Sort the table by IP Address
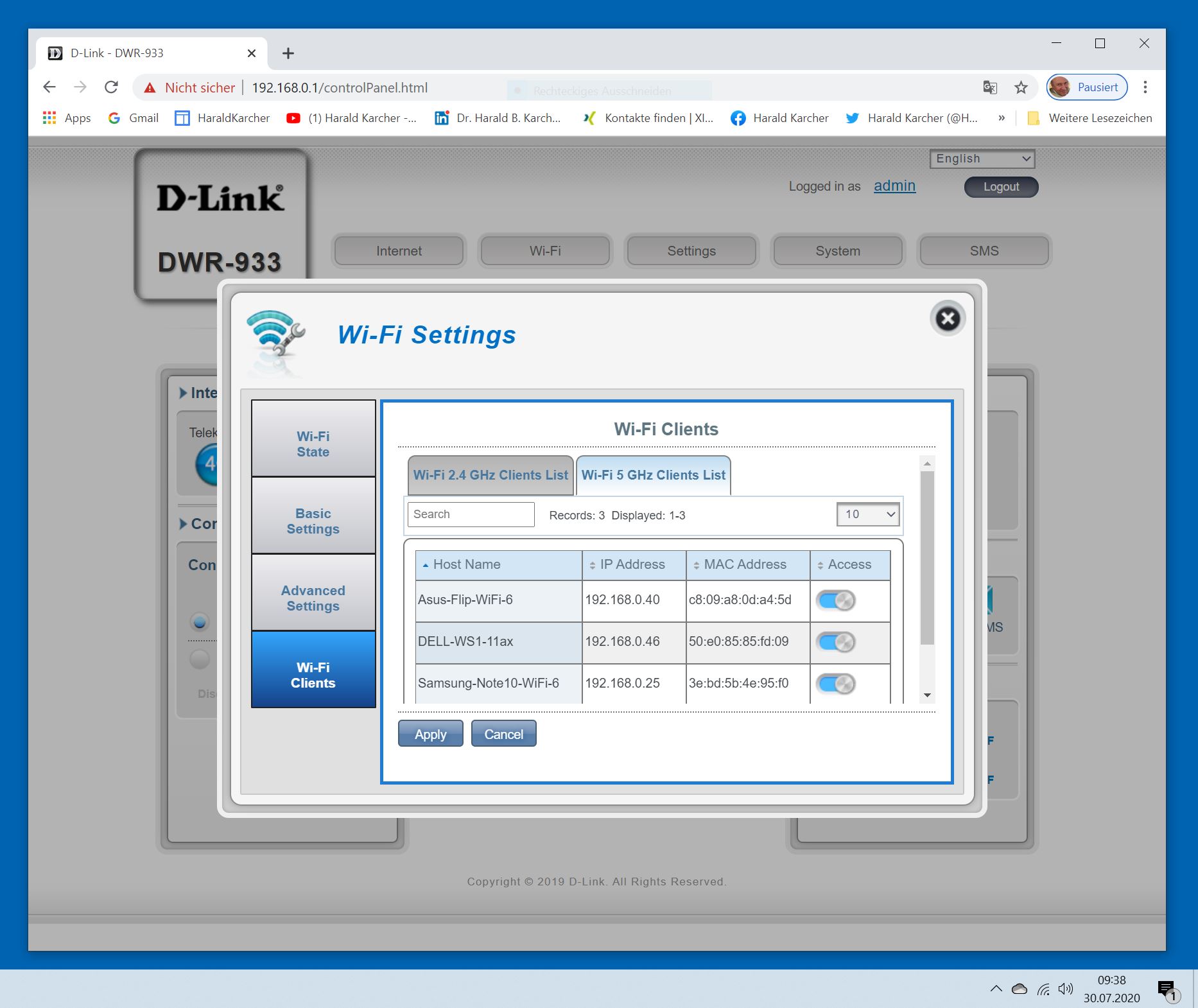The image size is (1198, 1008). [634, 565]
